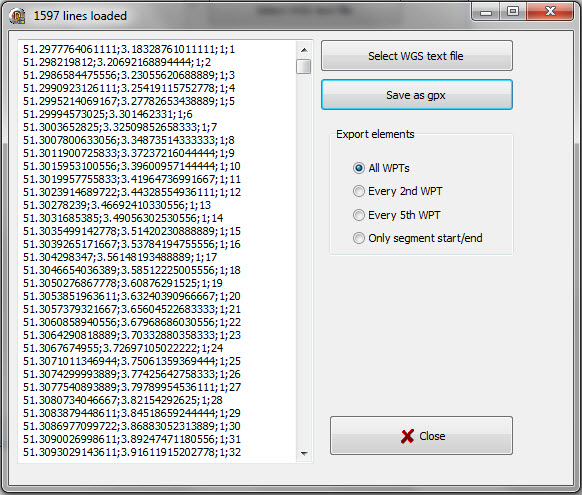Click the '1597 lines loaded' window title
Viewport: 582px width, 495px height.
pos(80,16)
